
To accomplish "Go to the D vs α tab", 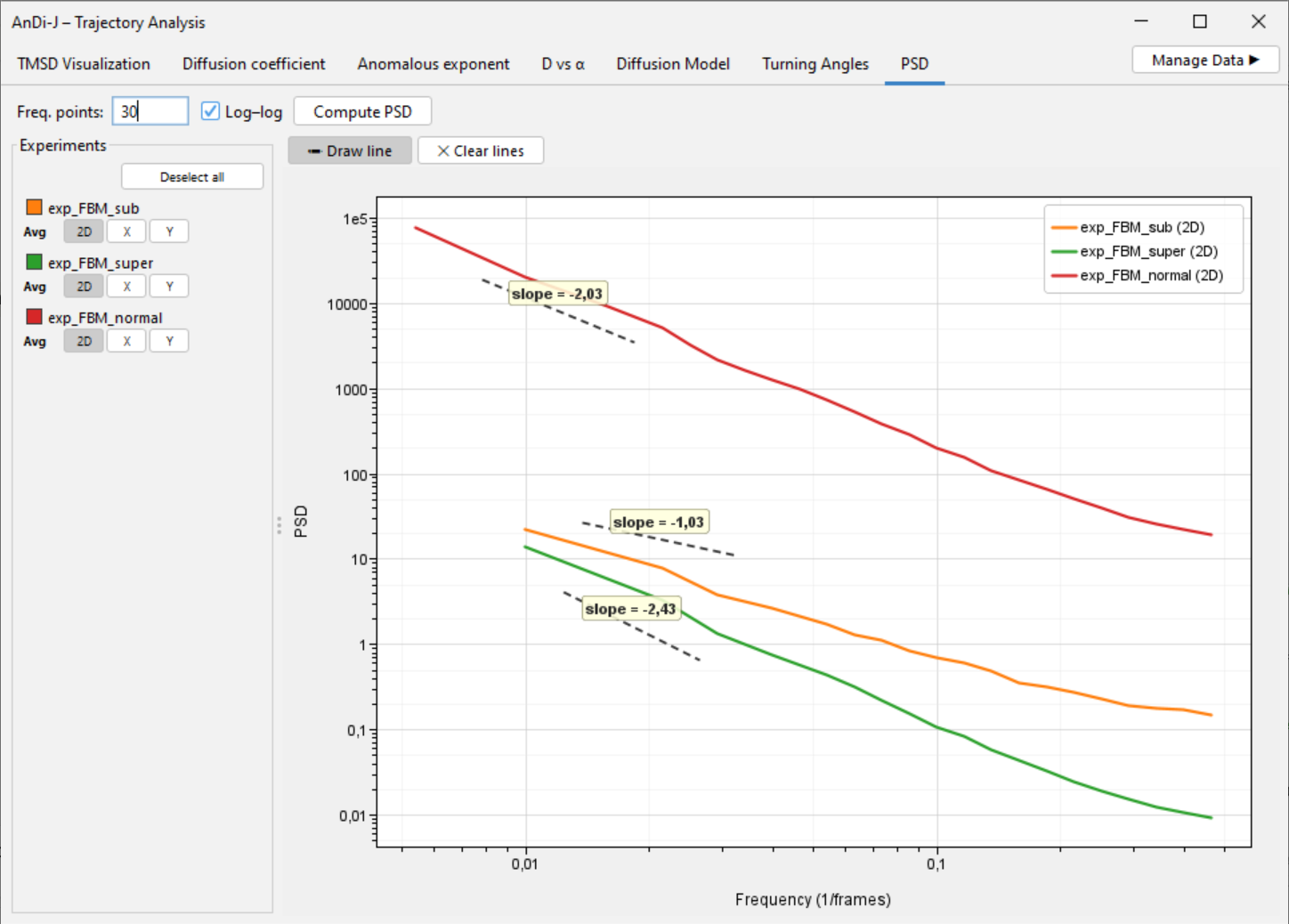I will 563,64.
